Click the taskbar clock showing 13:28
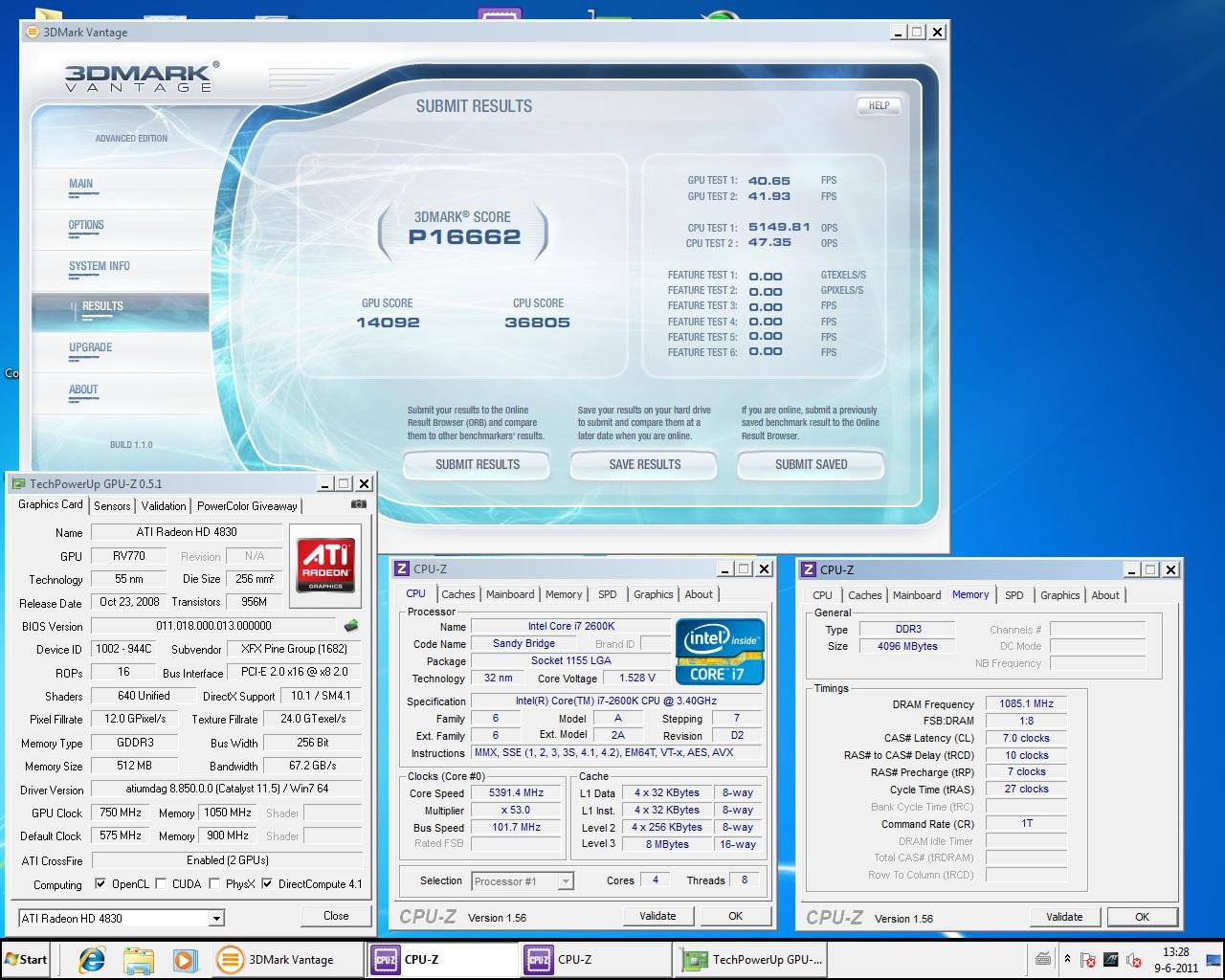This screenshot has width=1225, height=980. 1176,960
